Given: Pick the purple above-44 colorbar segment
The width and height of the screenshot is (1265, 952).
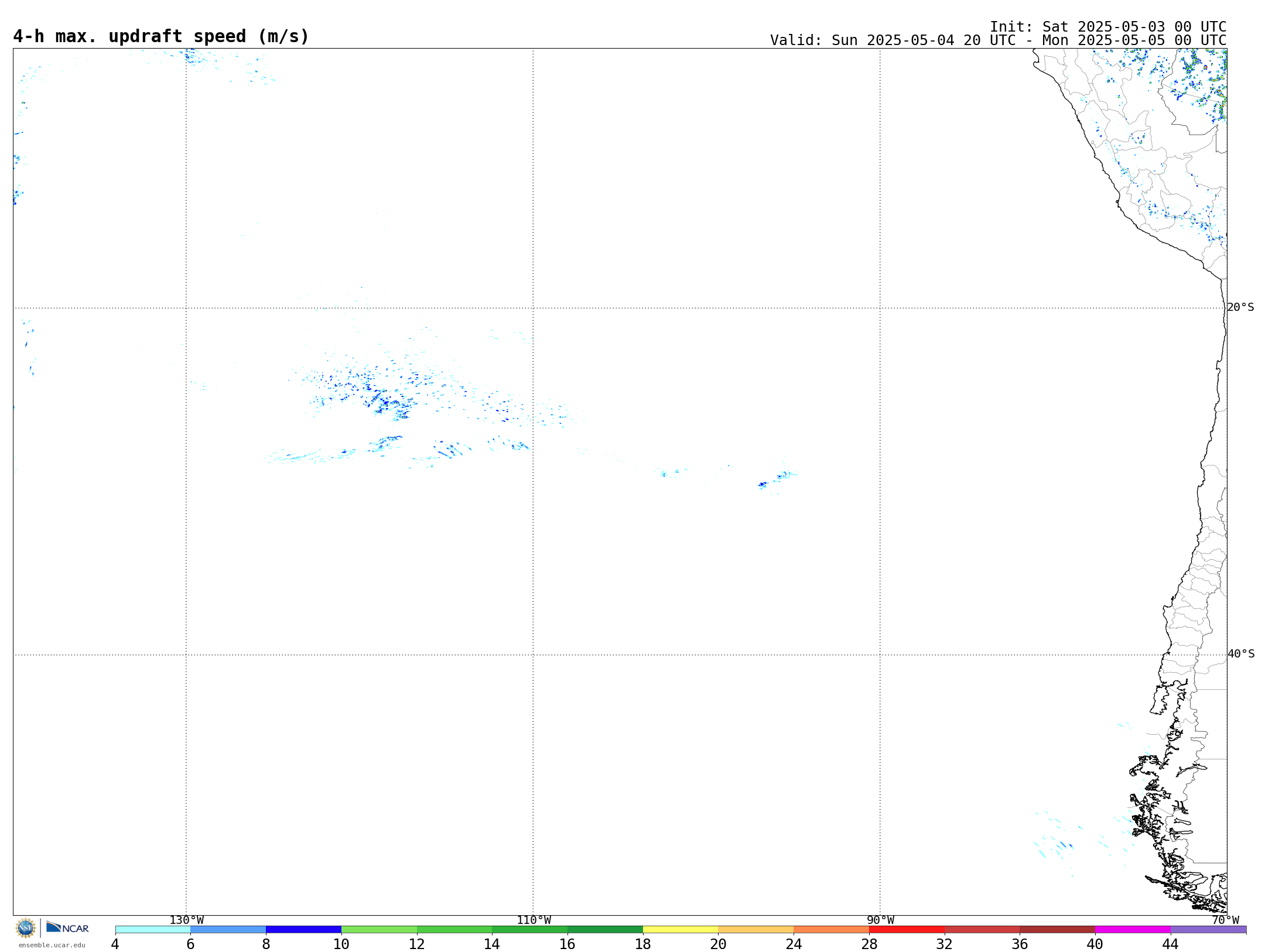Looking at the screenshot, I should 1208,929.
